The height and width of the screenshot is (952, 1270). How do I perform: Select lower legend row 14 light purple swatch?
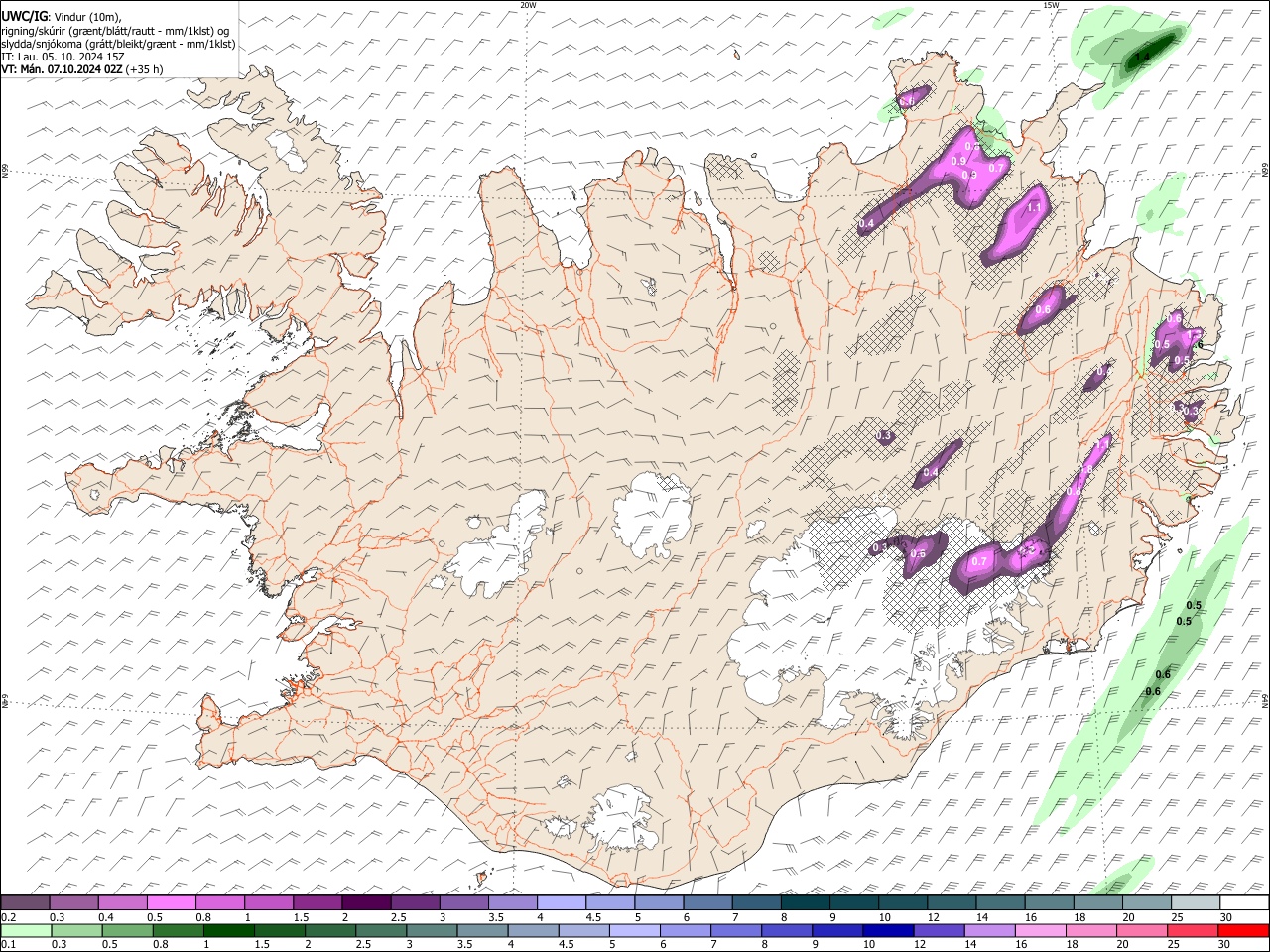(990, 930)
